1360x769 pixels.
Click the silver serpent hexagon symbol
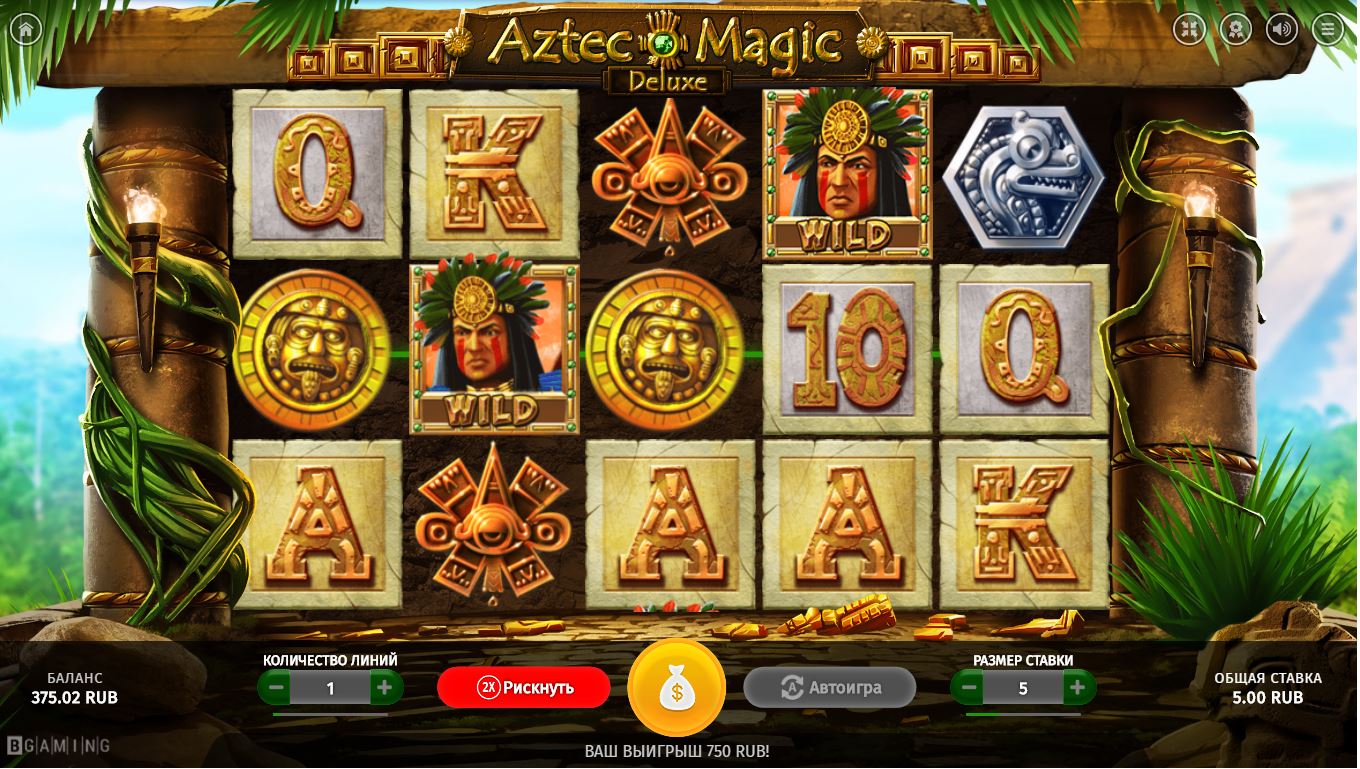pos(1023,177)
